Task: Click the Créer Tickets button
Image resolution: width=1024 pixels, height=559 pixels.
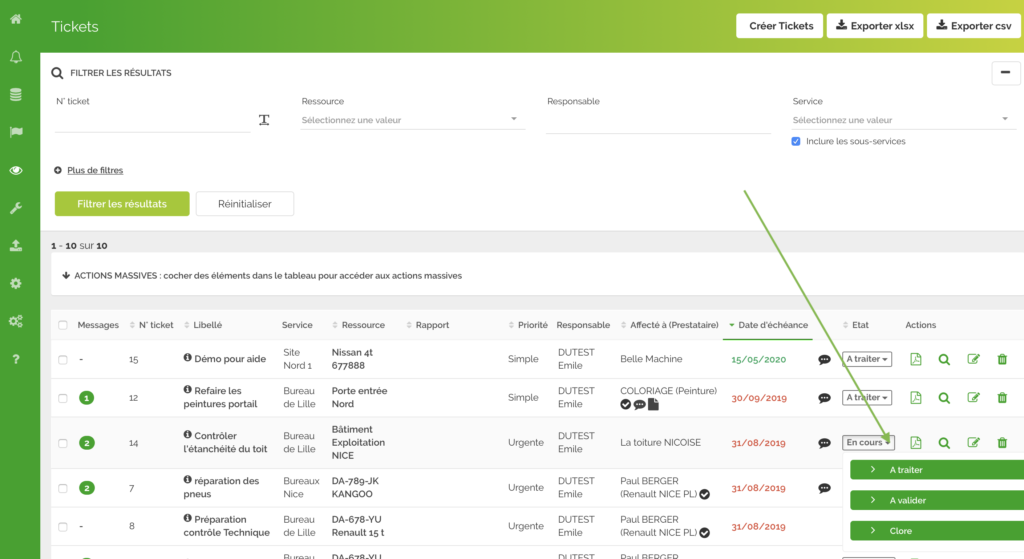Action: tap(780, 26)
